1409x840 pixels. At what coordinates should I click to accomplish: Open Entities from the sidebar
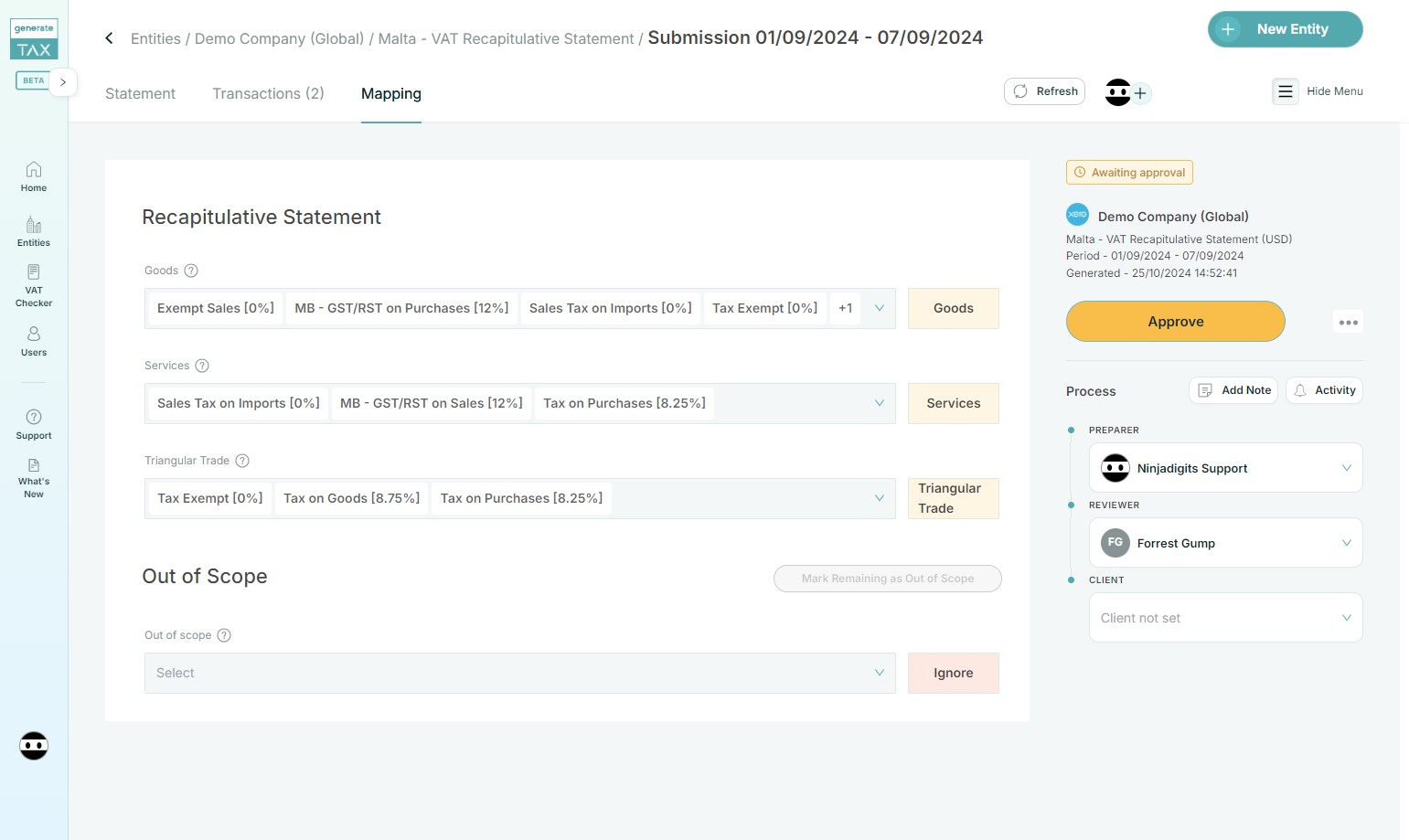click(x=34, y=232)
